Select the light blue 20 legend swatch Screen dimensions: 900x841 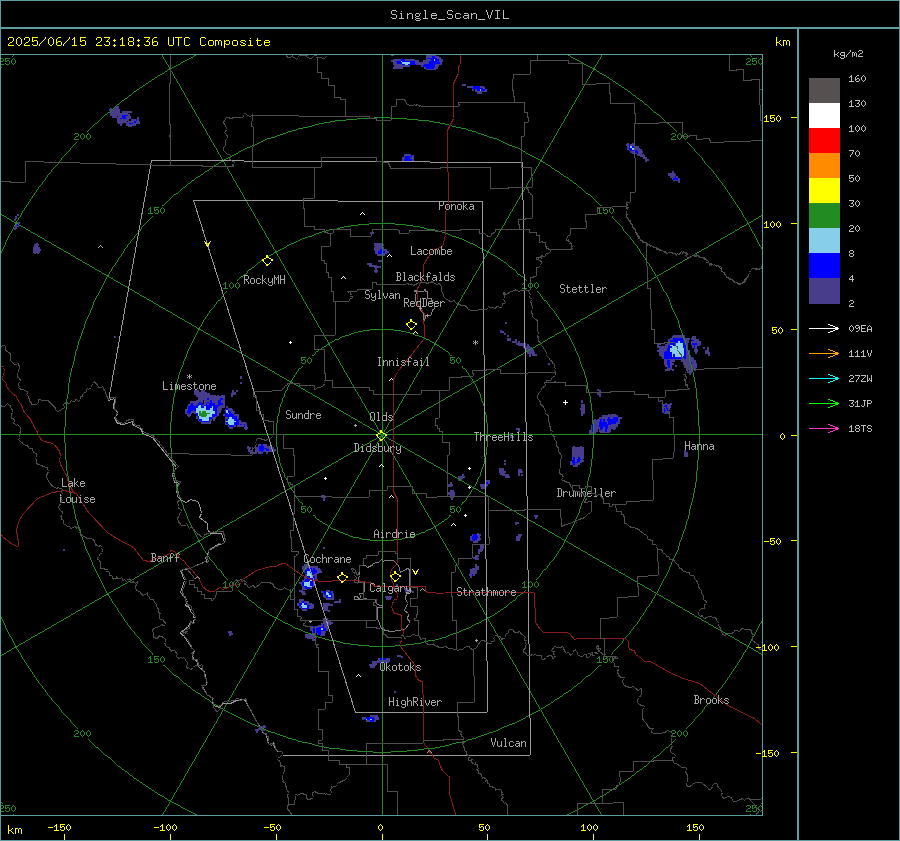824,241
